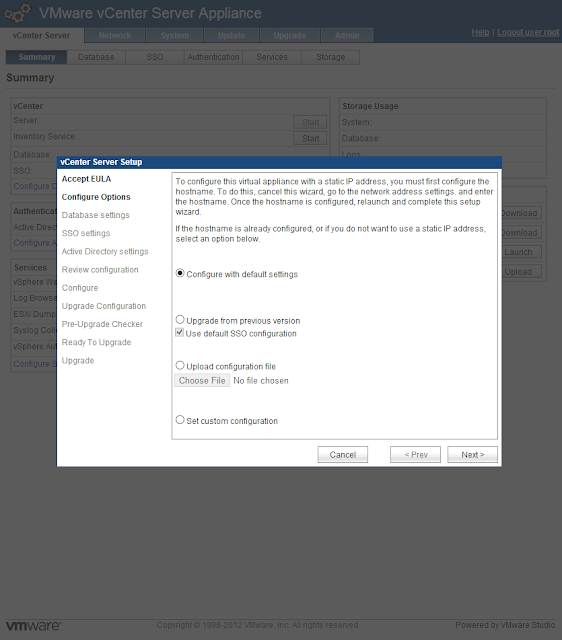562x640 pixels.
Task: Select Pre-Upgrade Checker wizard step
Action: pyautogui.click(x=102, y=324)
